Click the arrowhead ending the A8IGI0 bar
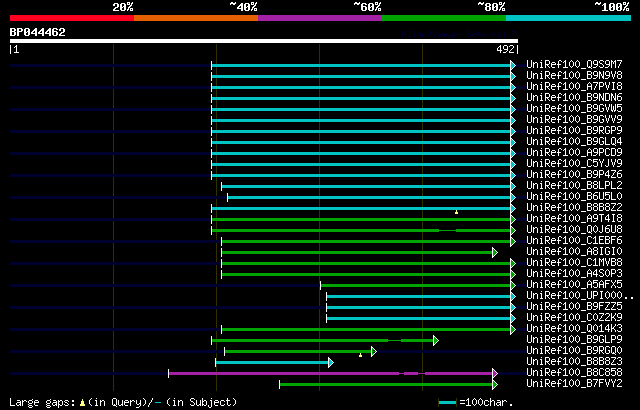This screenshot has width=640, height=410. (495, 253)
